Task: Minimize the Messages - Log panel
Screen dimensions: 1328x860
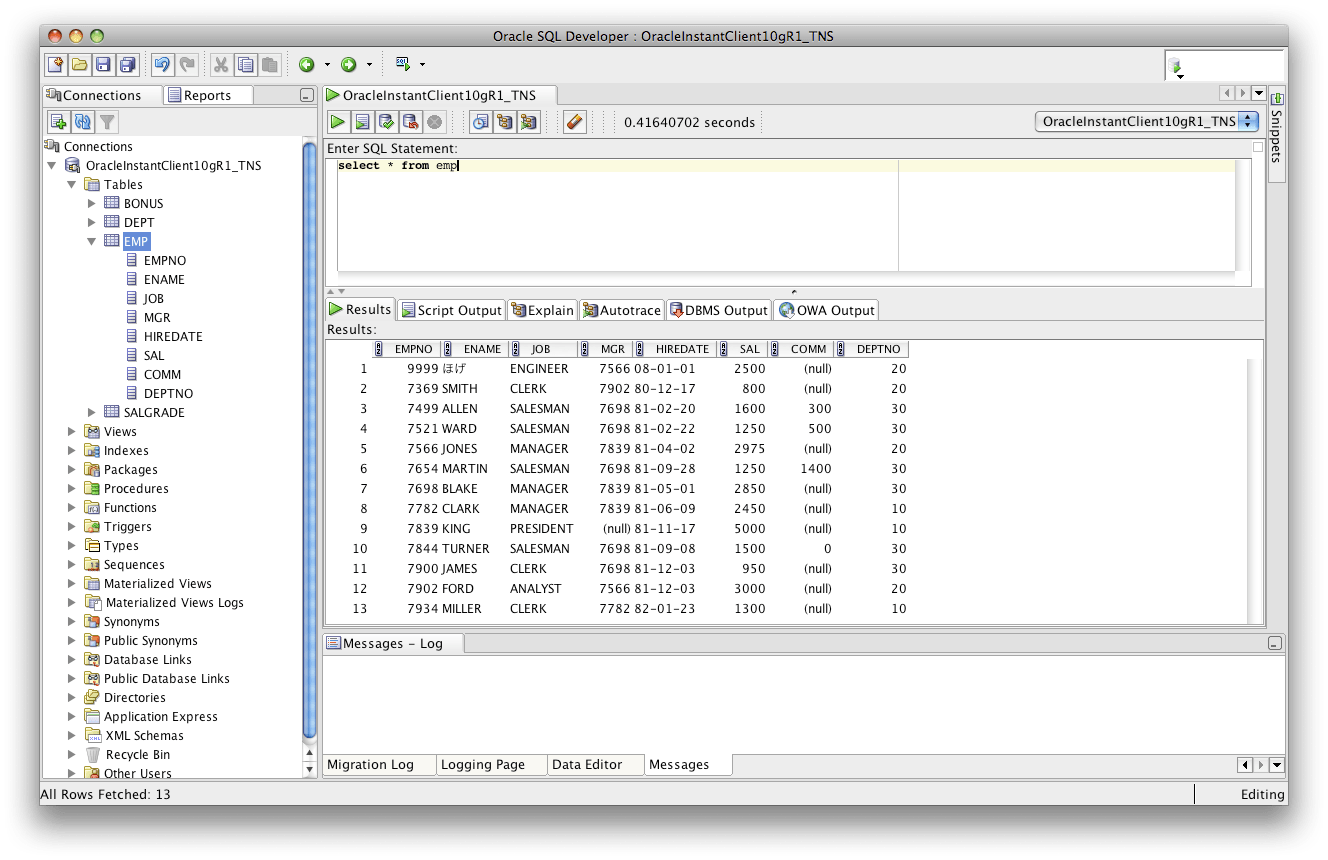Action: point(1274,644)
